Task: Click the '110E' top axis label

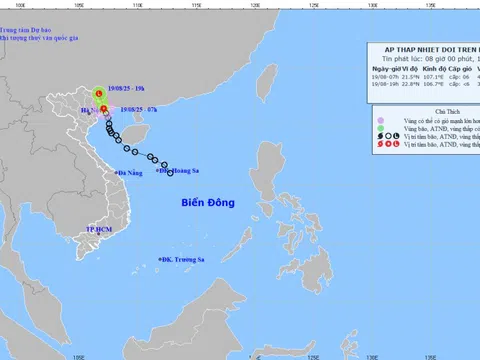Action: click(x=138, y=5)
